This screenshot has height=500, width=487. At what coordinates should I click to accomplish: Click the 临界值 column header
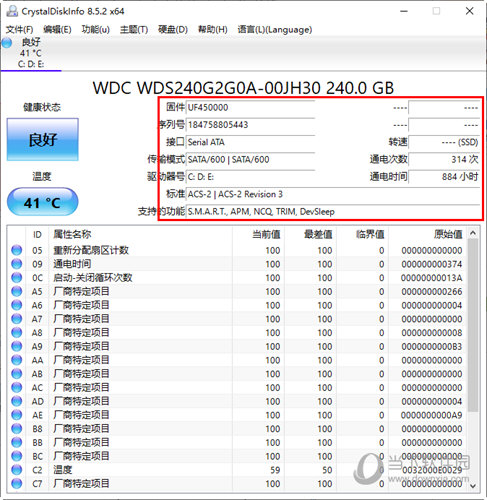point(362,235)
